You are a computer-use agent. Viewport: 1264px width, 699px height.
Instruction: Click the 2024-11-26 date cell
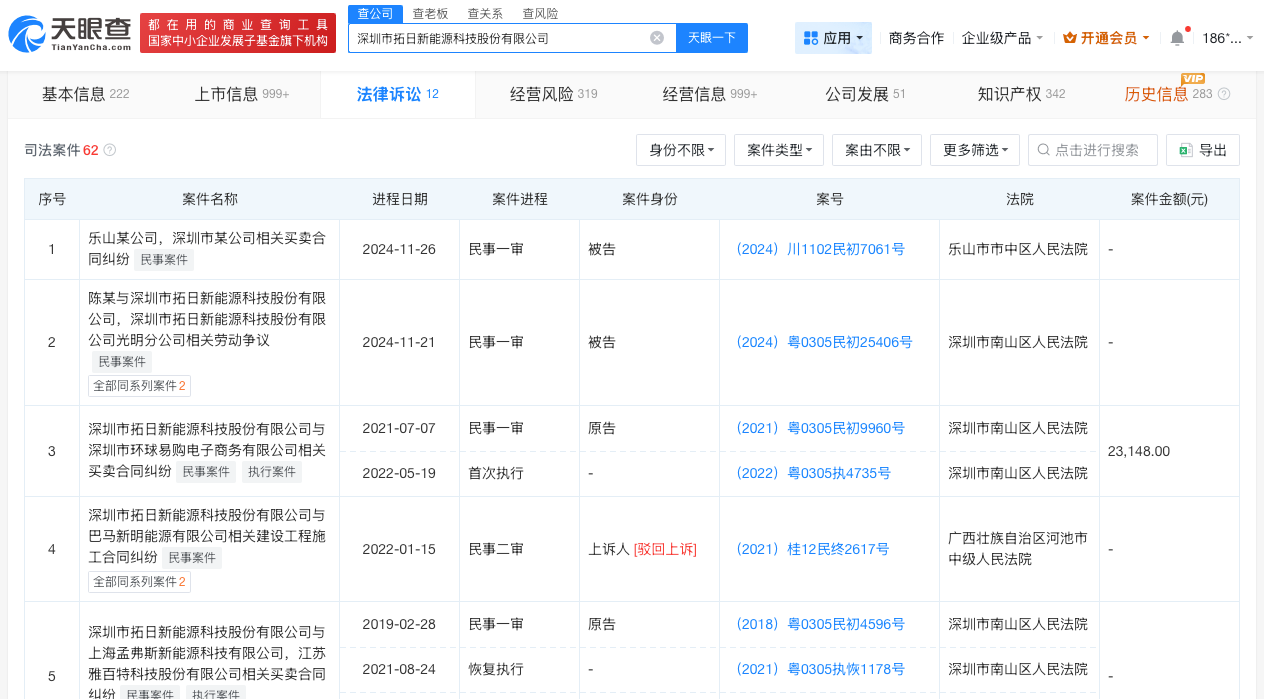coord(399,249)
